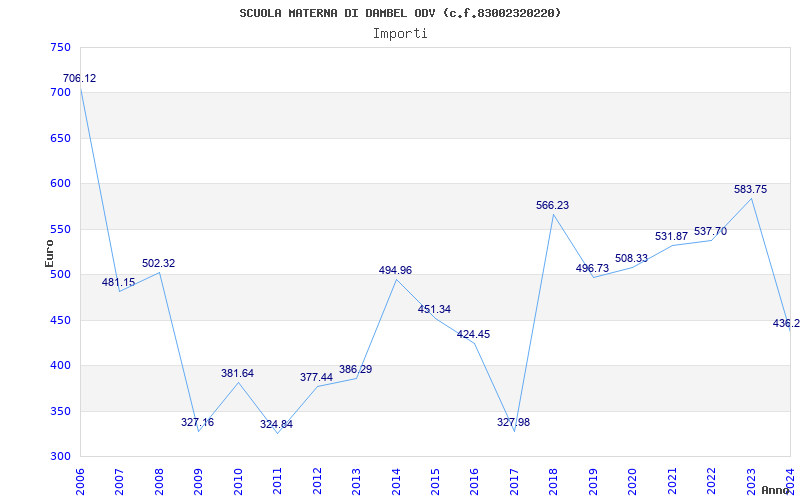Select the Euro y-axis title

pyautogui.click(x=49, y=253)
